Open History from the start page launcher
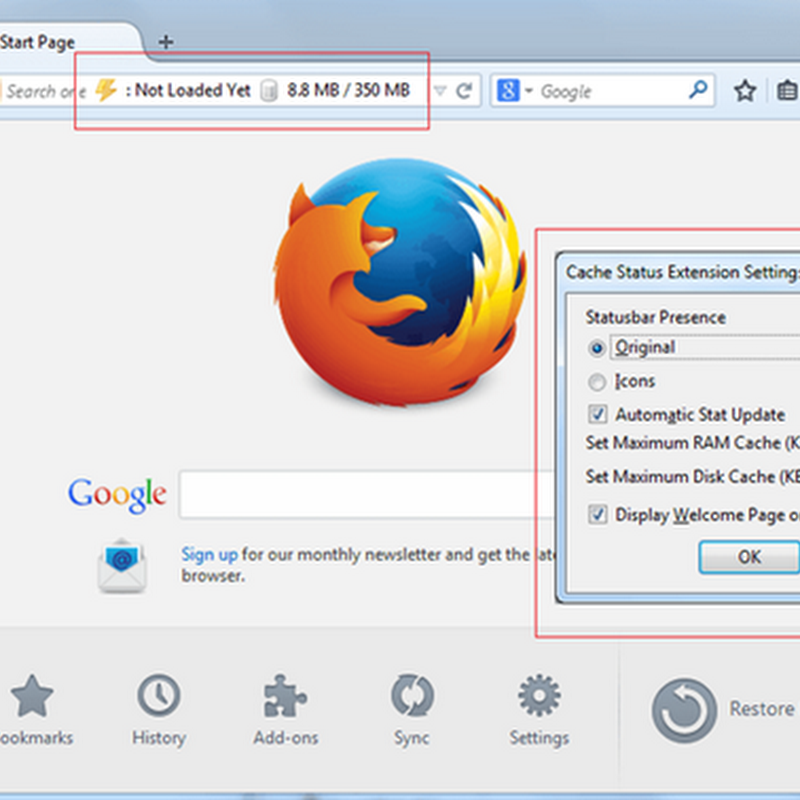Viewport: 800px width, 800px height. 159,711
